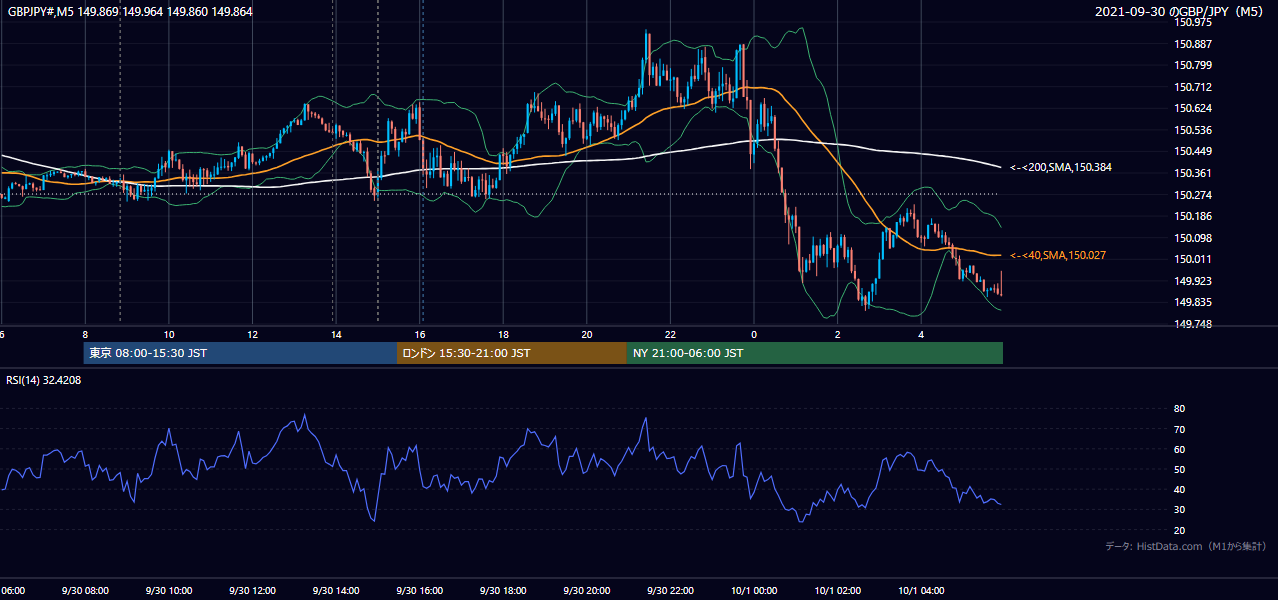Click the 150.536 price axis label
The image size is (1278, 600).
(x=1194, y=130)
